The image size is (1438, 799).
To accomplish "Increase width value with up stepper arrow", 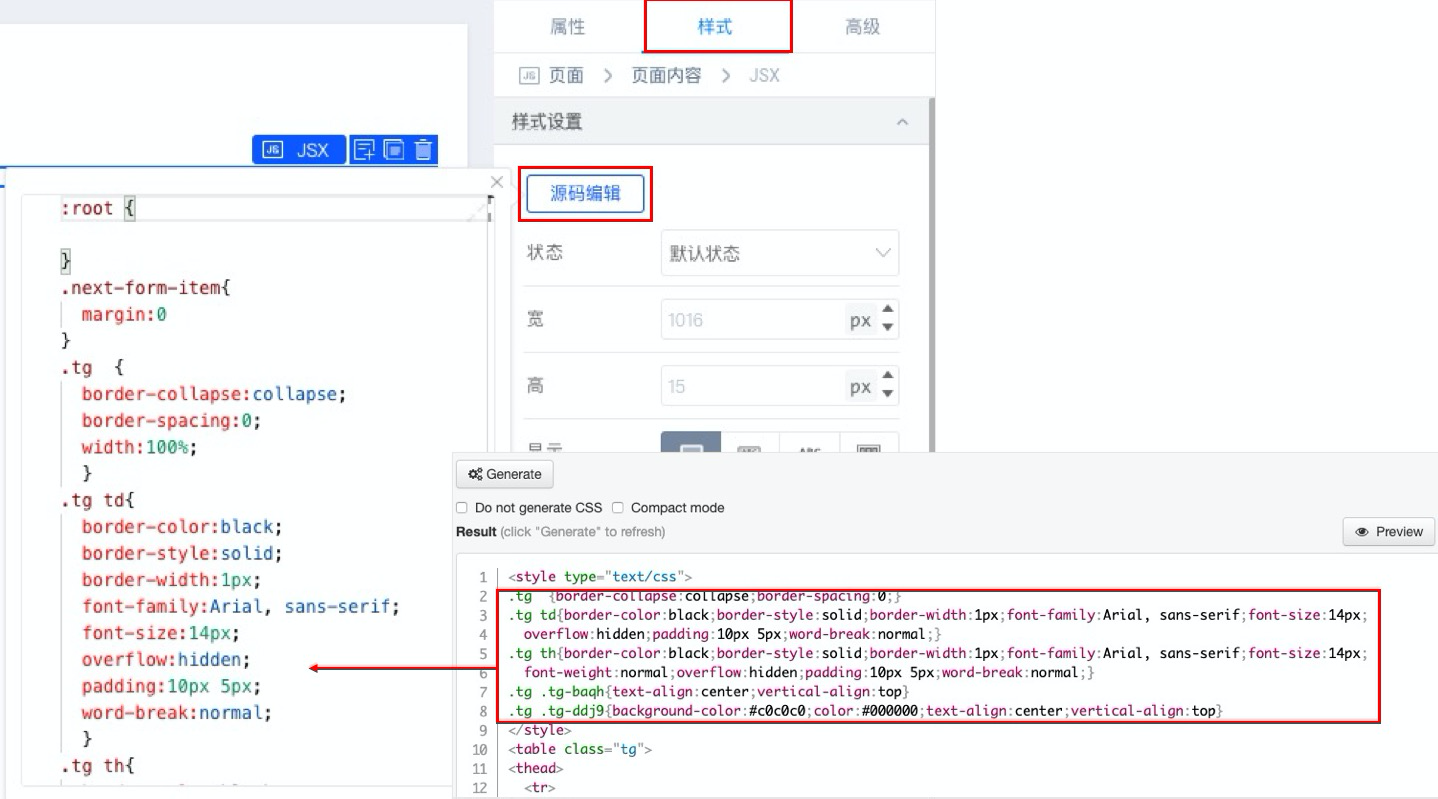I will coord(887,311).
